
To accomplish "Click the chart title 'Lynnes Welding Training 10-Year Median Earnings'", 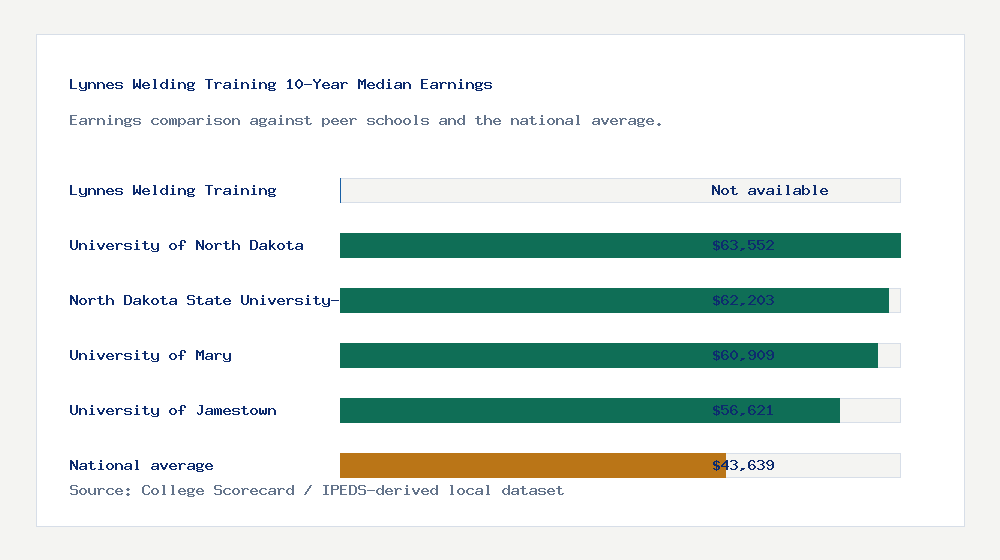I will (x=281, y=85).
